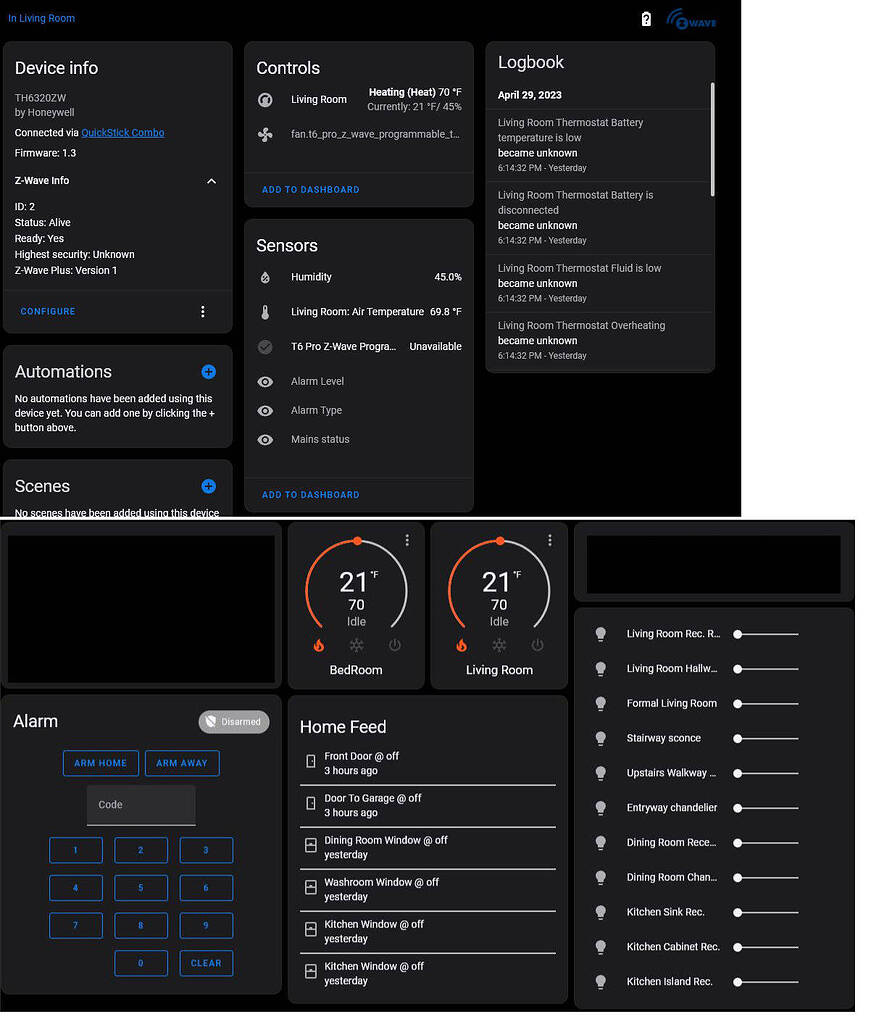Adjust the Formal Living Room brightness slider

[763, 703]
